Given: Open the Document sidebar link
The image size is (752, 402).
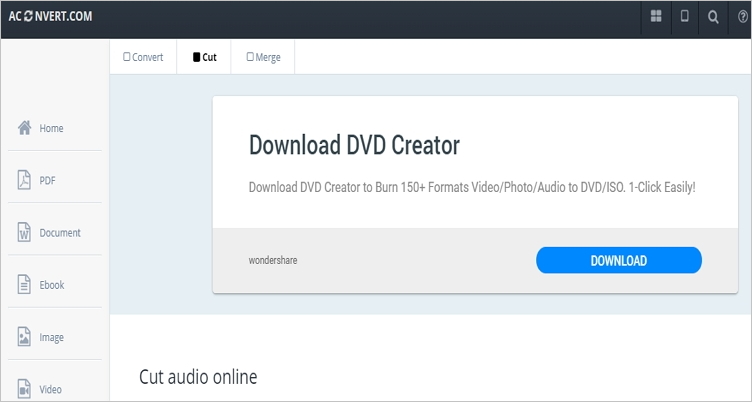Looking at the screenshot, I should (60, 233).
